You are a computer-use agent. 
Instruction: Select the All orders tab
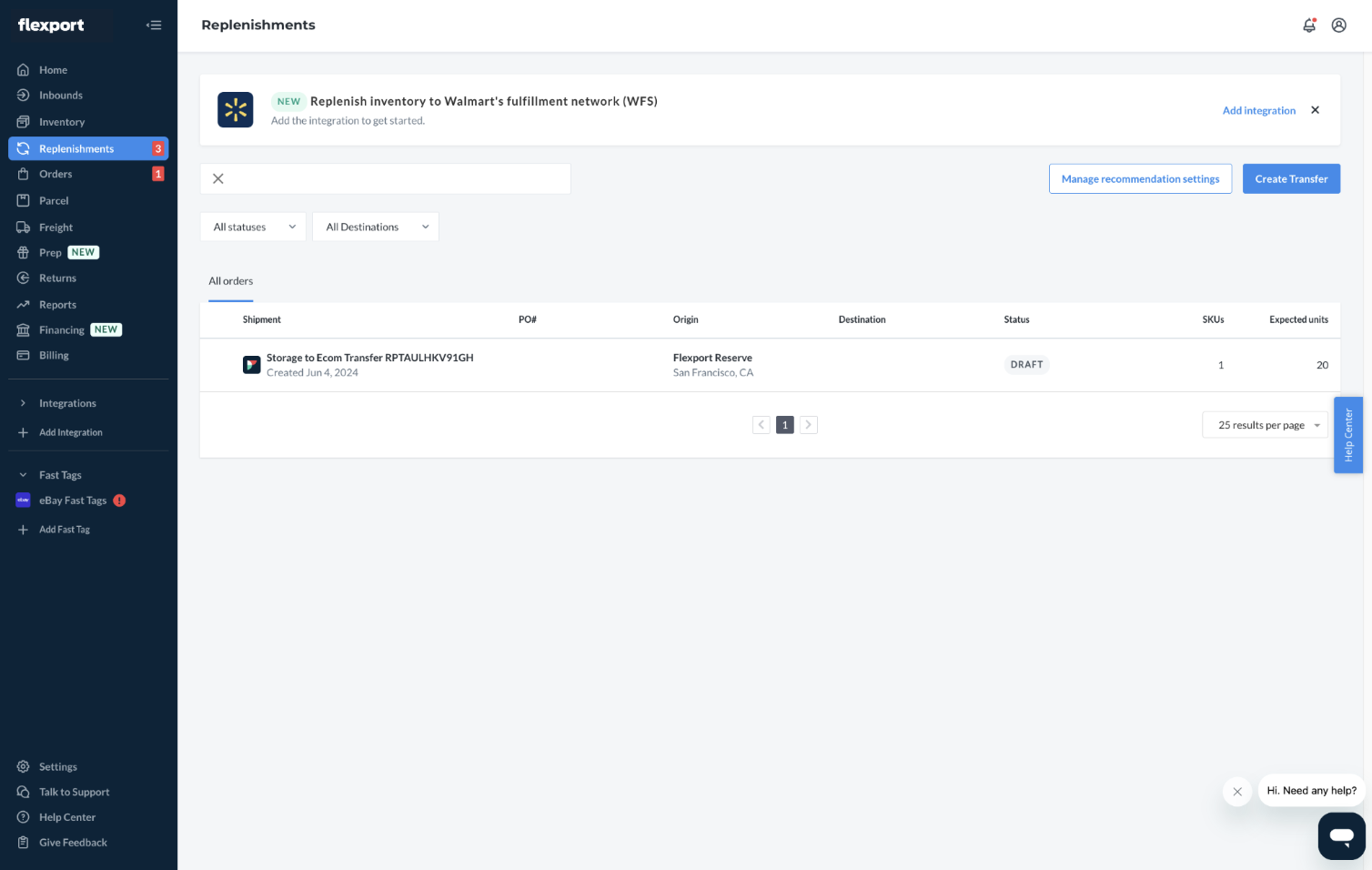231,281
